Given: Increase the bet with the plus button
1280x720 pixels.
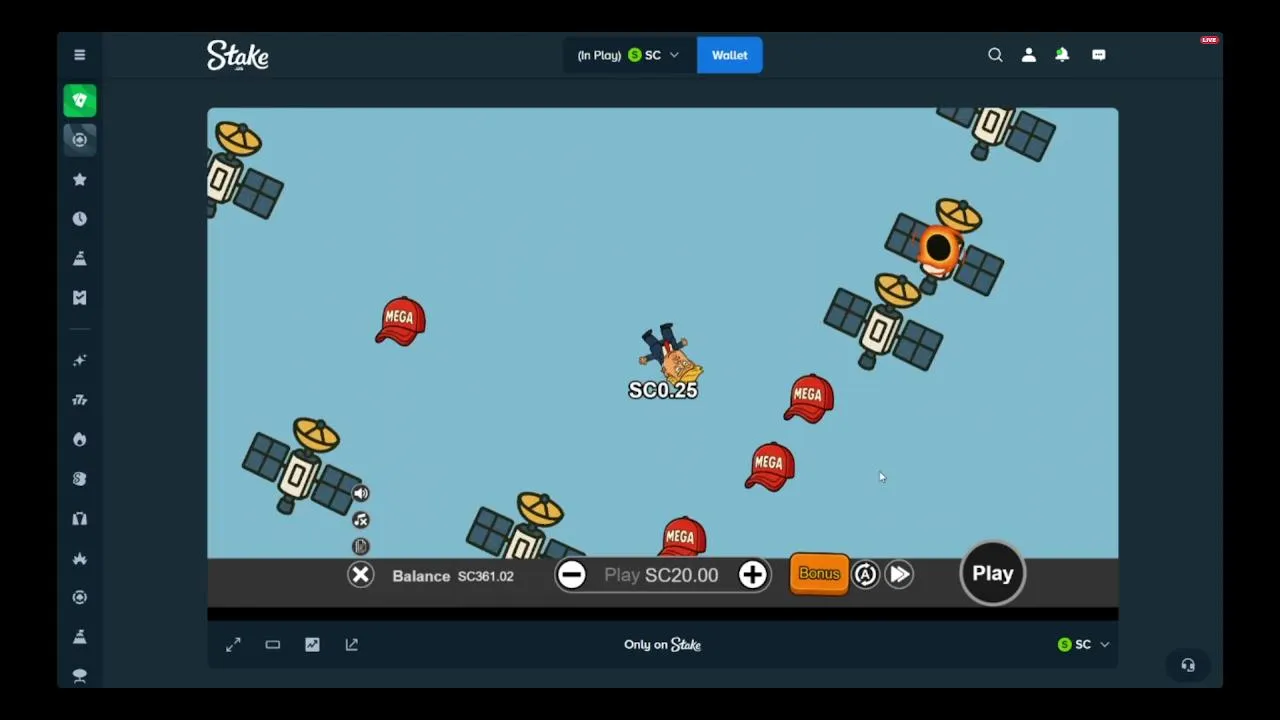Looking at the screenshot, I should point(752,574).
